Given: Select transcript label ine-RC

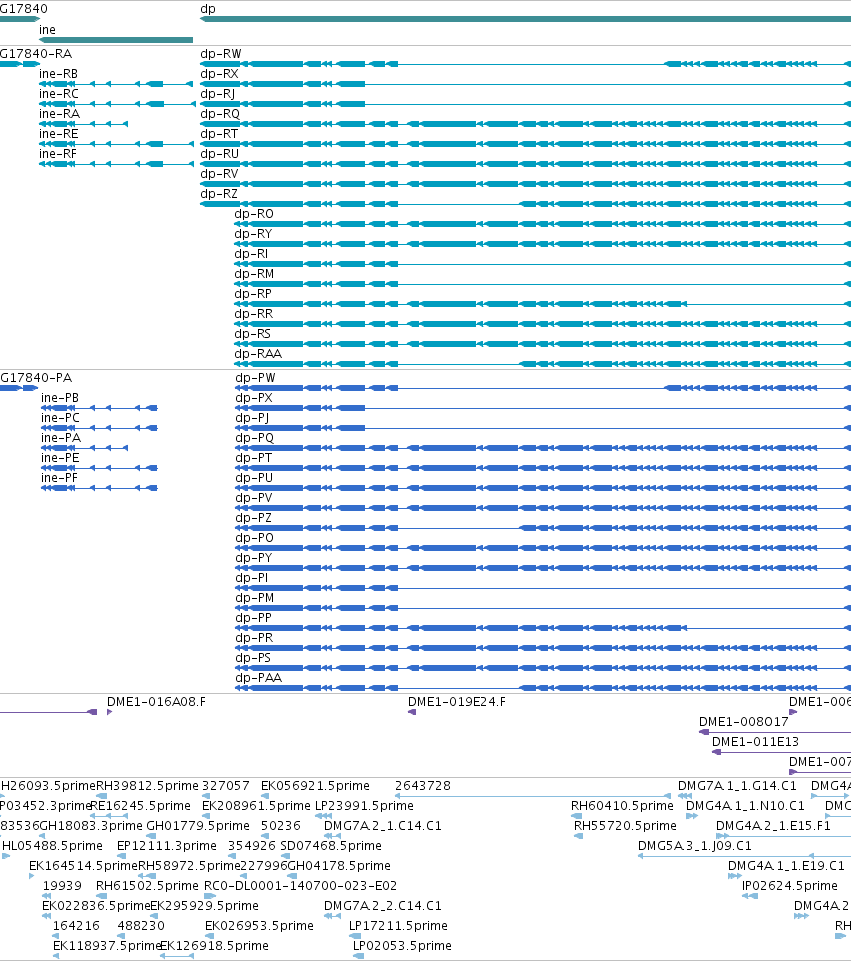Looking at the screenshot, I should coord(59,94).
